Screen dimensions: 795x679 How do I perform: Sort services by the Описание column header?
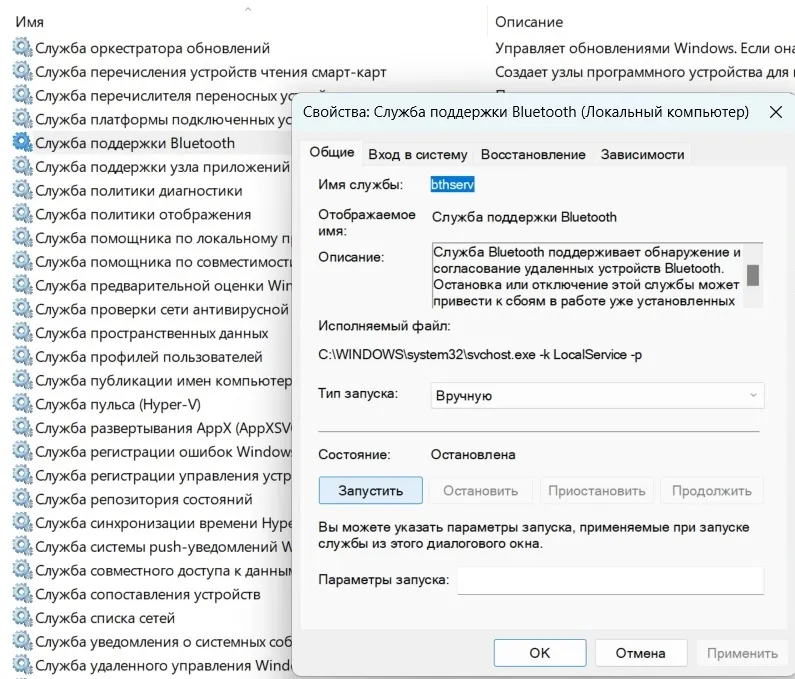click(x=529, y=22)
